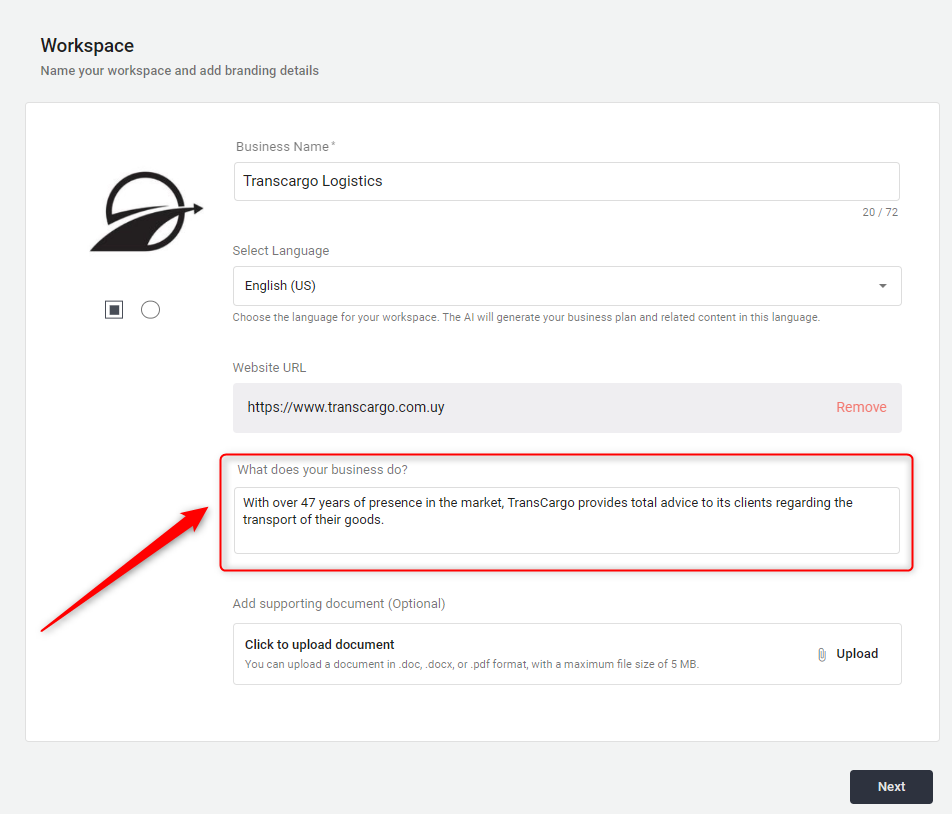Select the square logo shape option
Screen dimensions: 952x814
point(114,310)
